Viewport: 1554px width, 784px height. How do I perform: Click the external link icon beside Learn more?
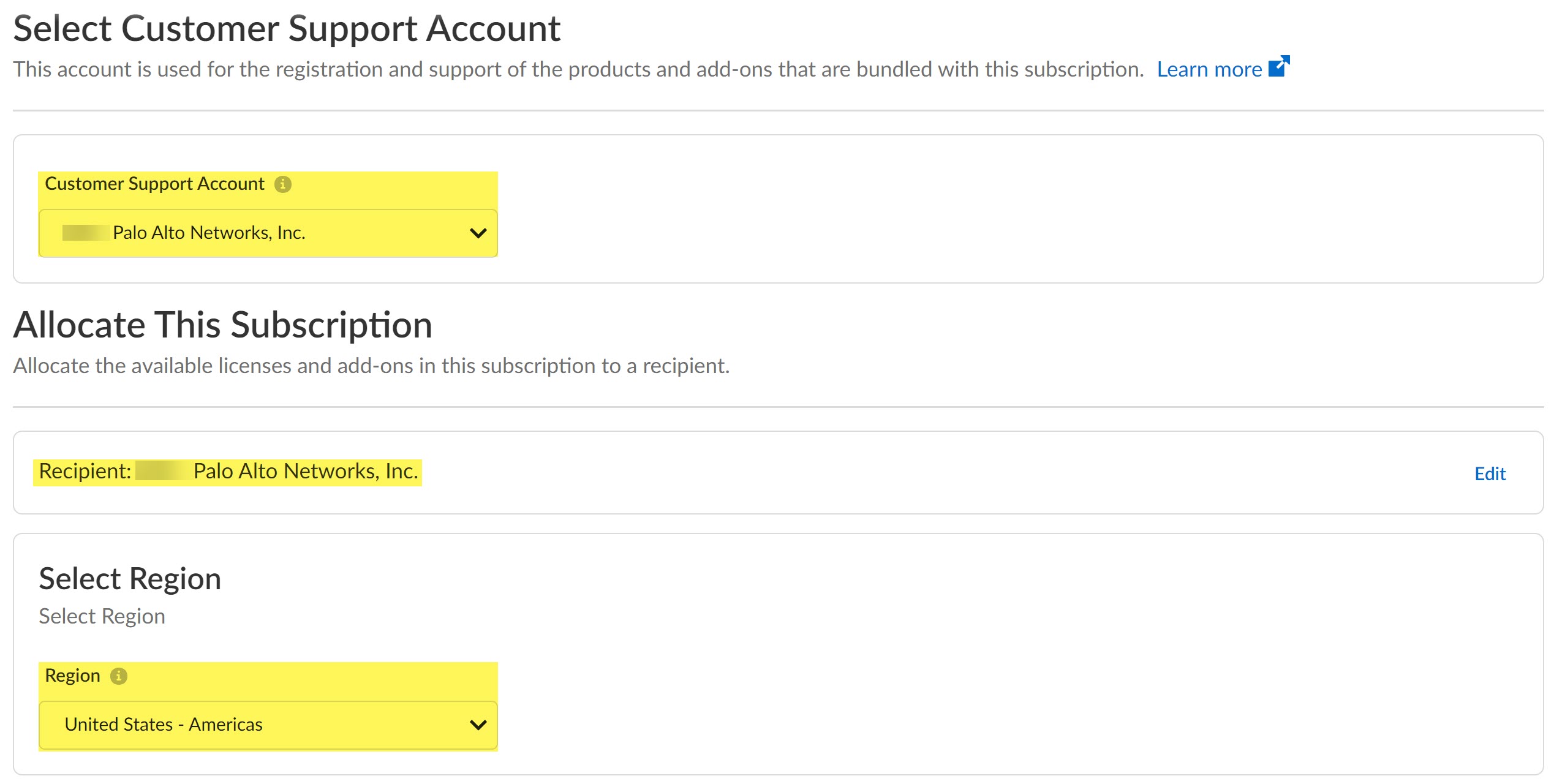pyautogui.click(x=1279, y=66)
